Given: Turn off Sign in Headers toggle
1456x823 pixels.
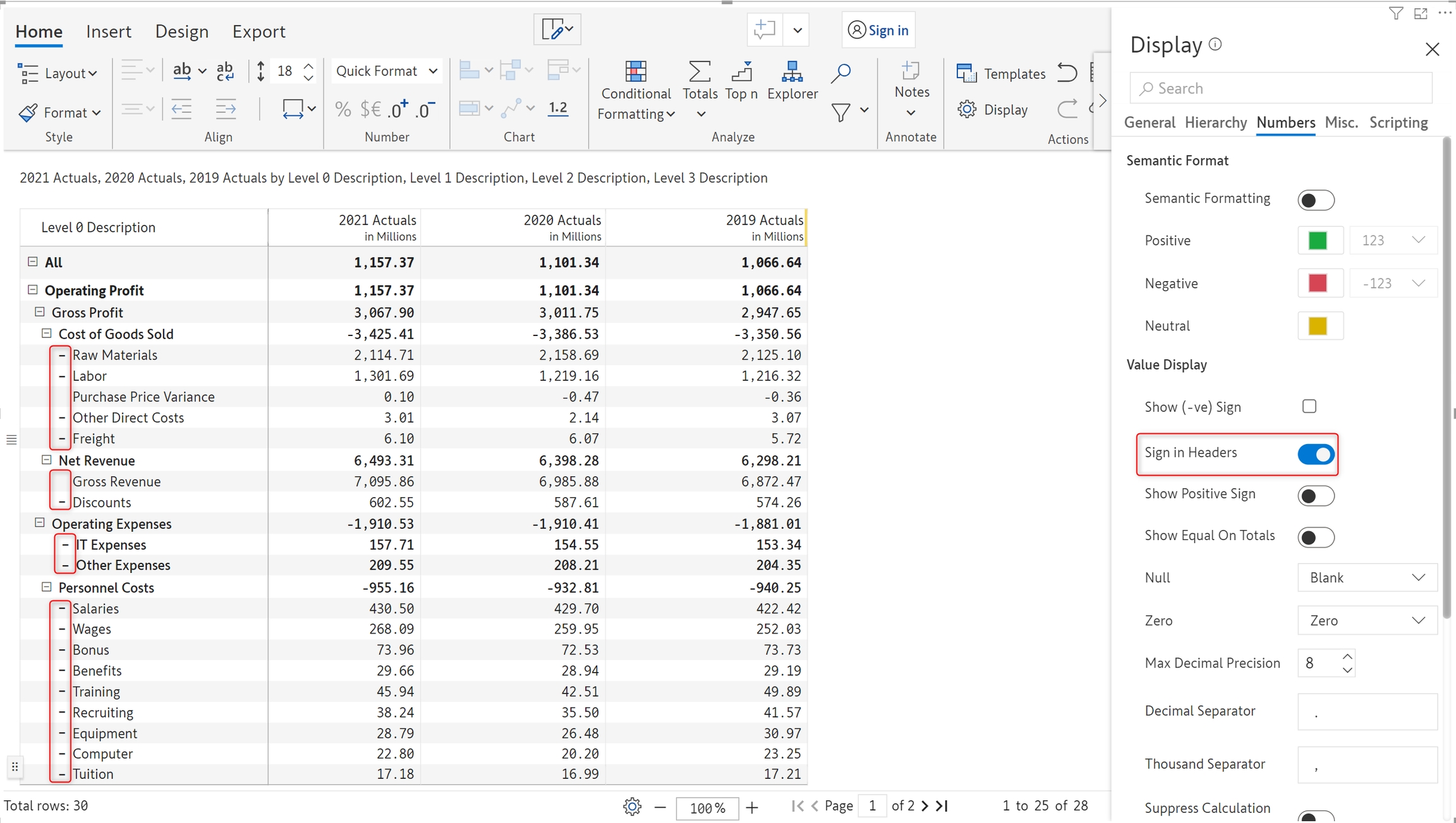Looking at the screenshot, I should point(1315,454).
